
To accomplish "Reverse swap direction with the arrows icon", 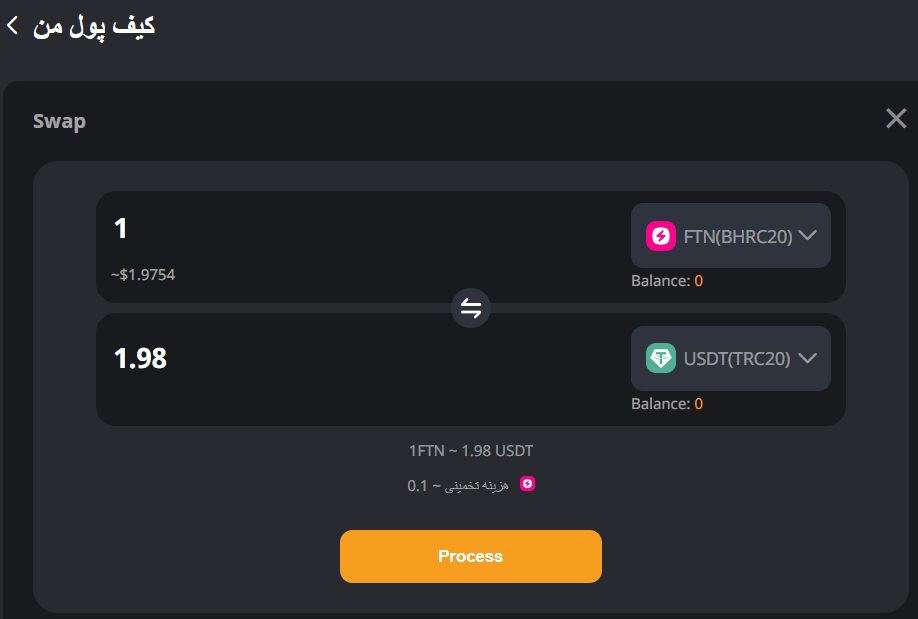I will [x=471, y=308].
